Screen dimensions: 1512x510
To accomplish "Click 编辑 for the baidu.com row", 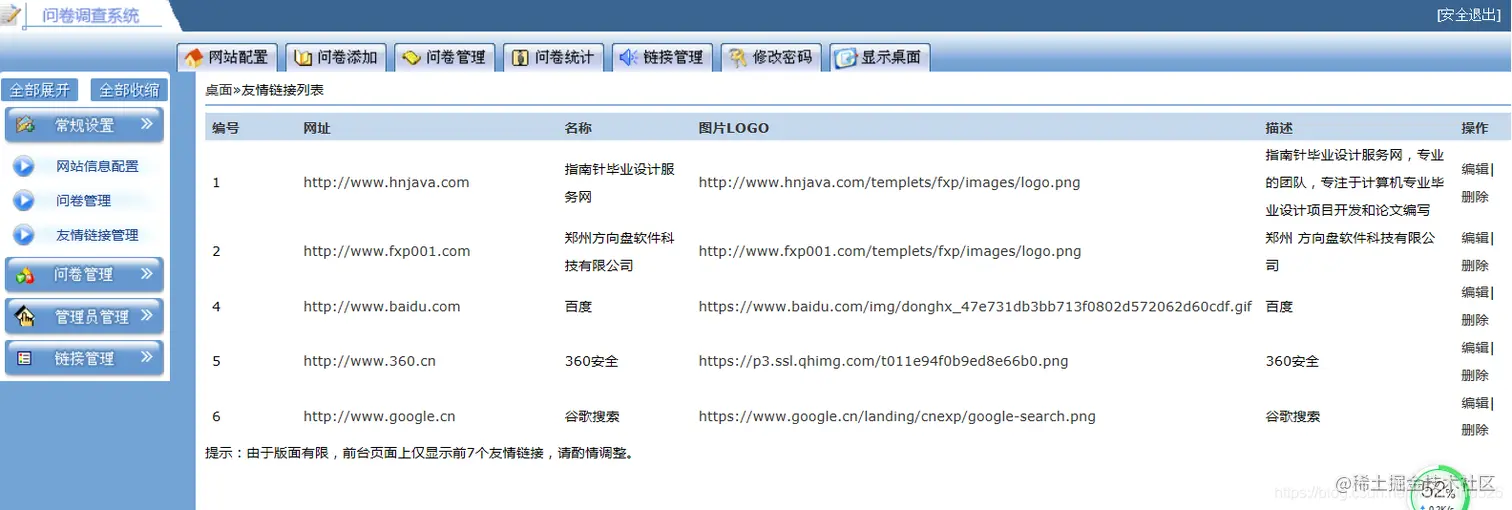I will (1475, 293).
